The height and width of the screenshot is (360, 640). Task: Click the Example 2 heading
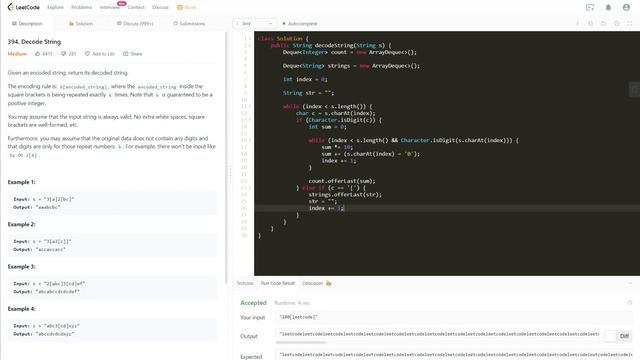click(x=21, y=224)
